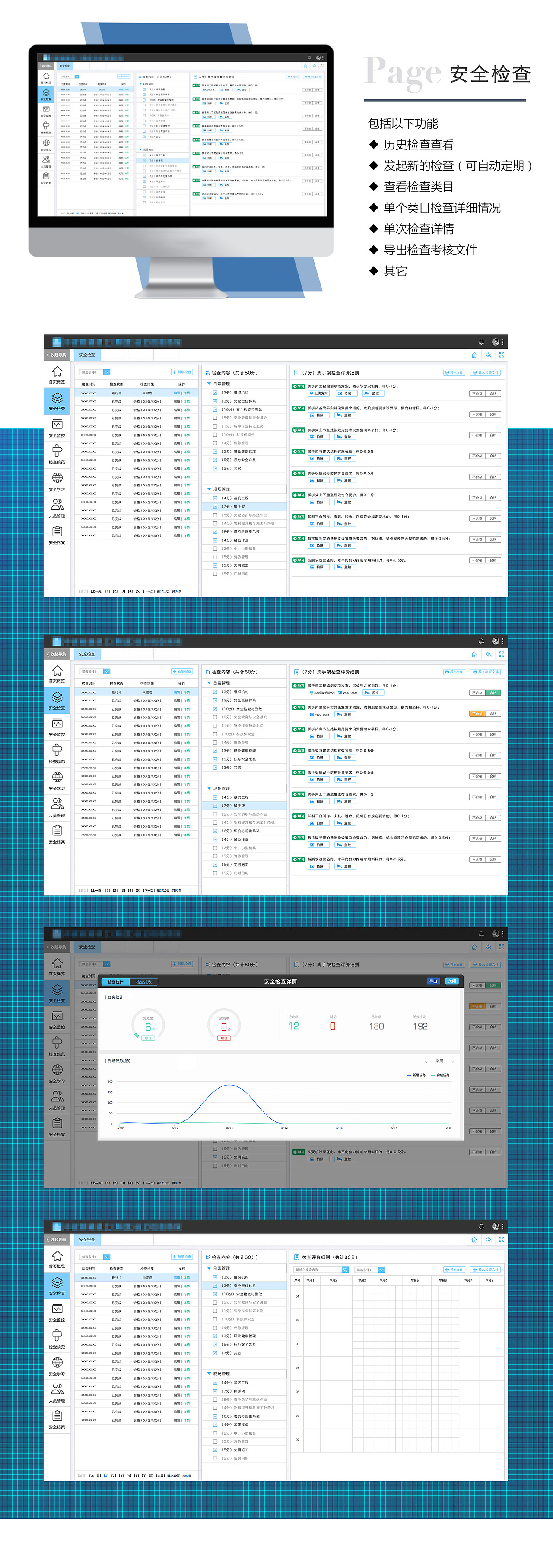The height and width of the screenshot is (1568, 553).
Task: Click notification bell in second screen header
Action: [481, 641]
